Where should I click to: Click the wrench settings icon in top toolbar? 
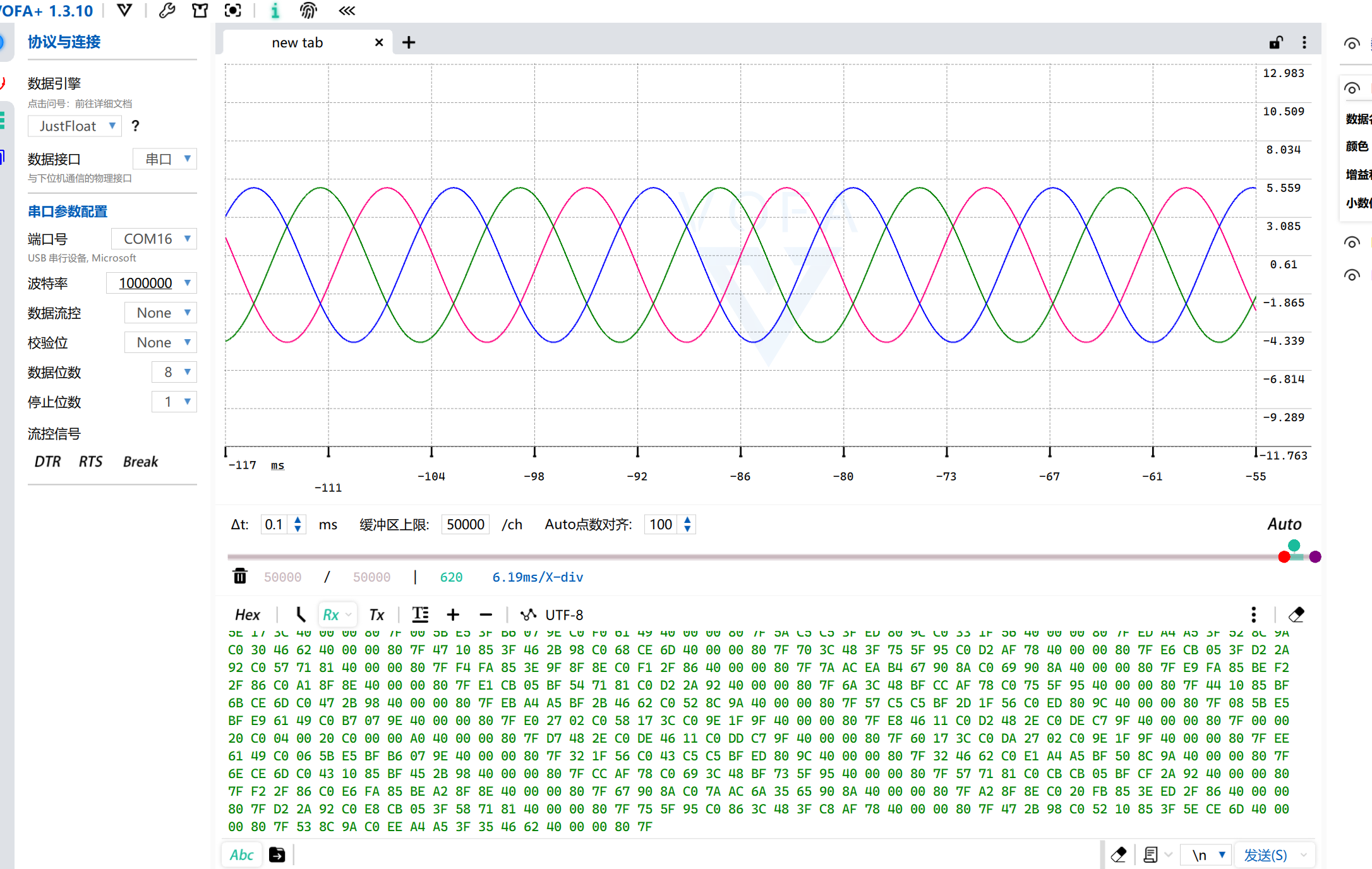coord(167,11)
